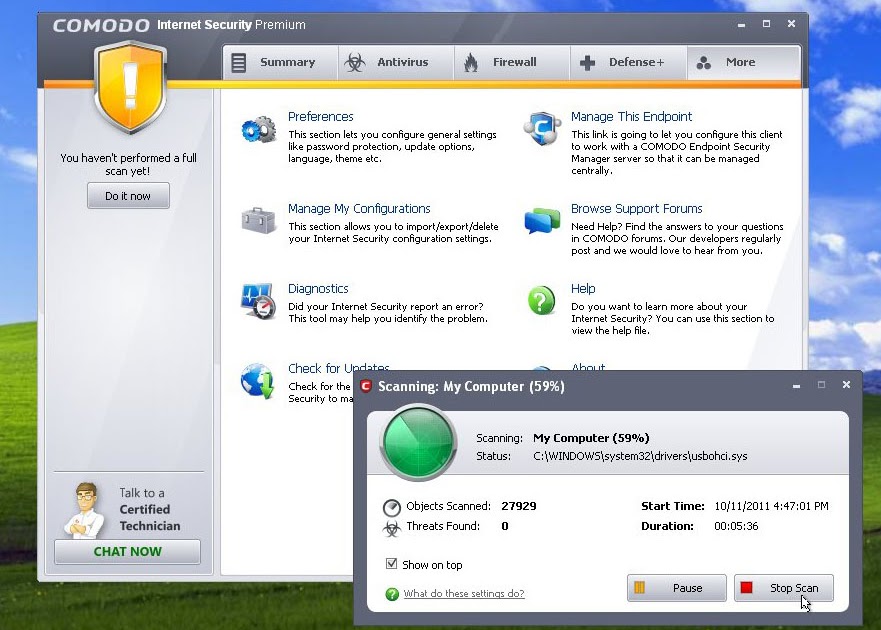The image size is (881, 630).
Task: Click the red stop square icon
Action: (746, 587)
